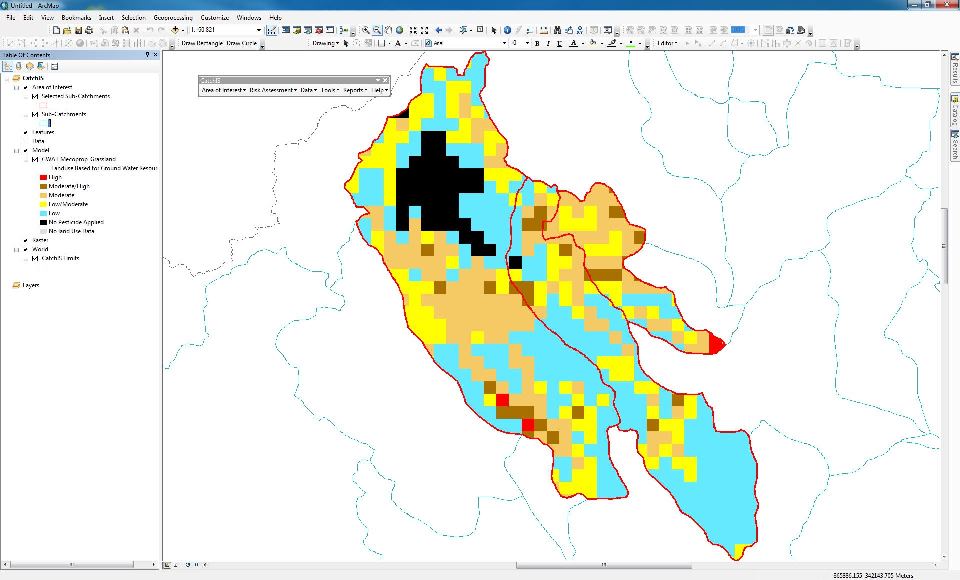This screenshot has width=960, height=580.
Task: Click the Full Extent globe icon
Action: [x=399, y=29]
